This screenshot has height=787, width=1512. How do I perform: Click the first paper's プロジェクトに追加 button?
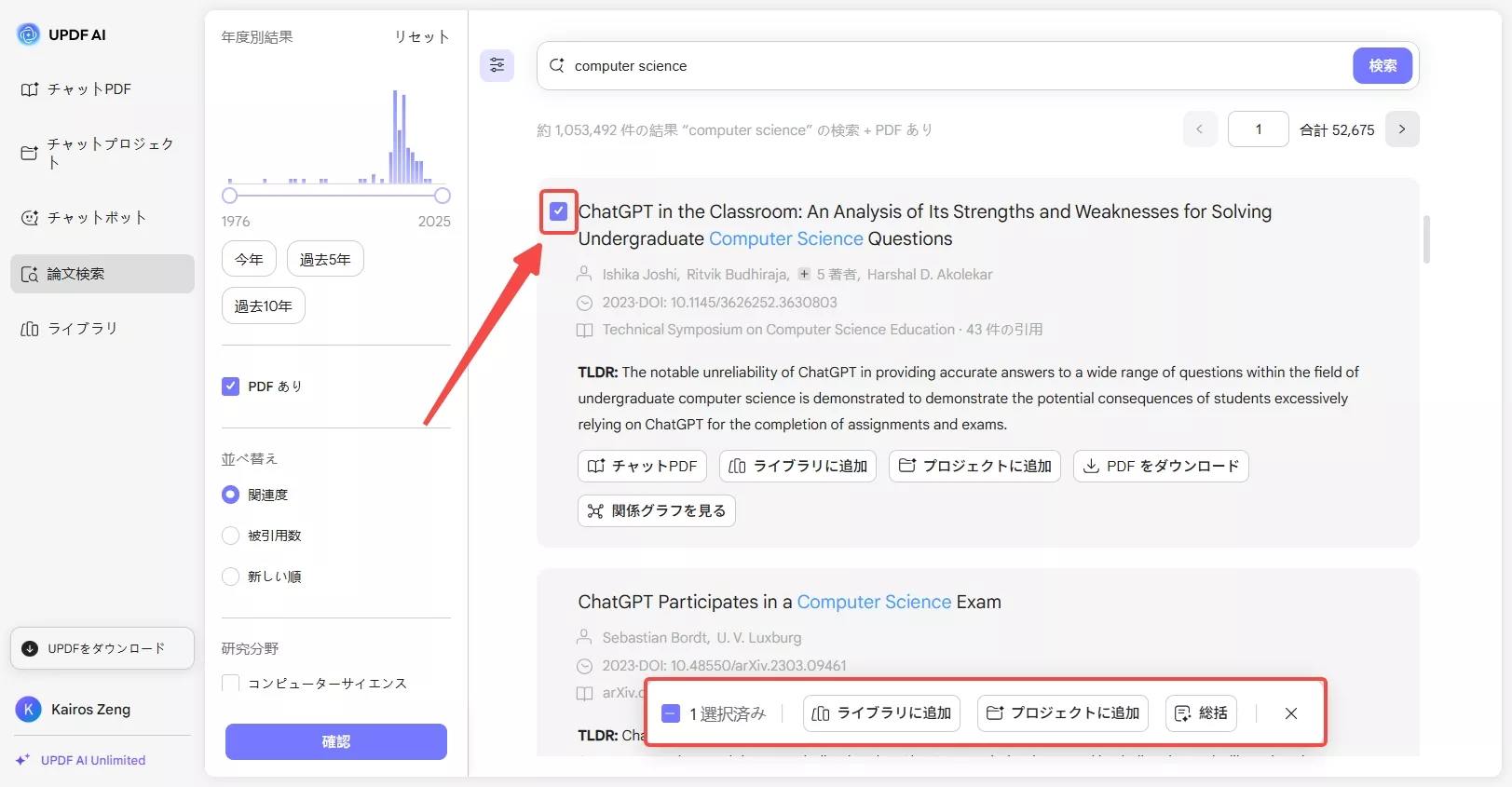pyautogui.click(x=975, y=466)
